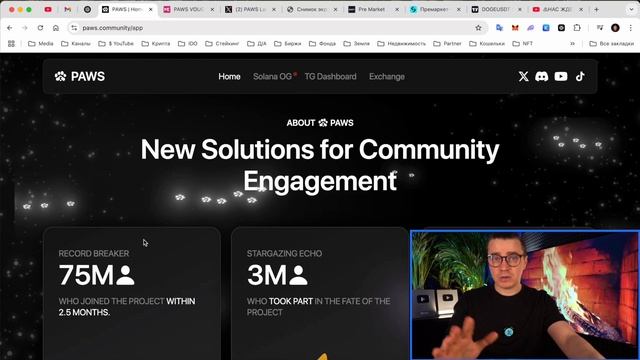This screenshot has height=360, width=640.
Task: Open the Chrome profile avatar
Action: 616,28
